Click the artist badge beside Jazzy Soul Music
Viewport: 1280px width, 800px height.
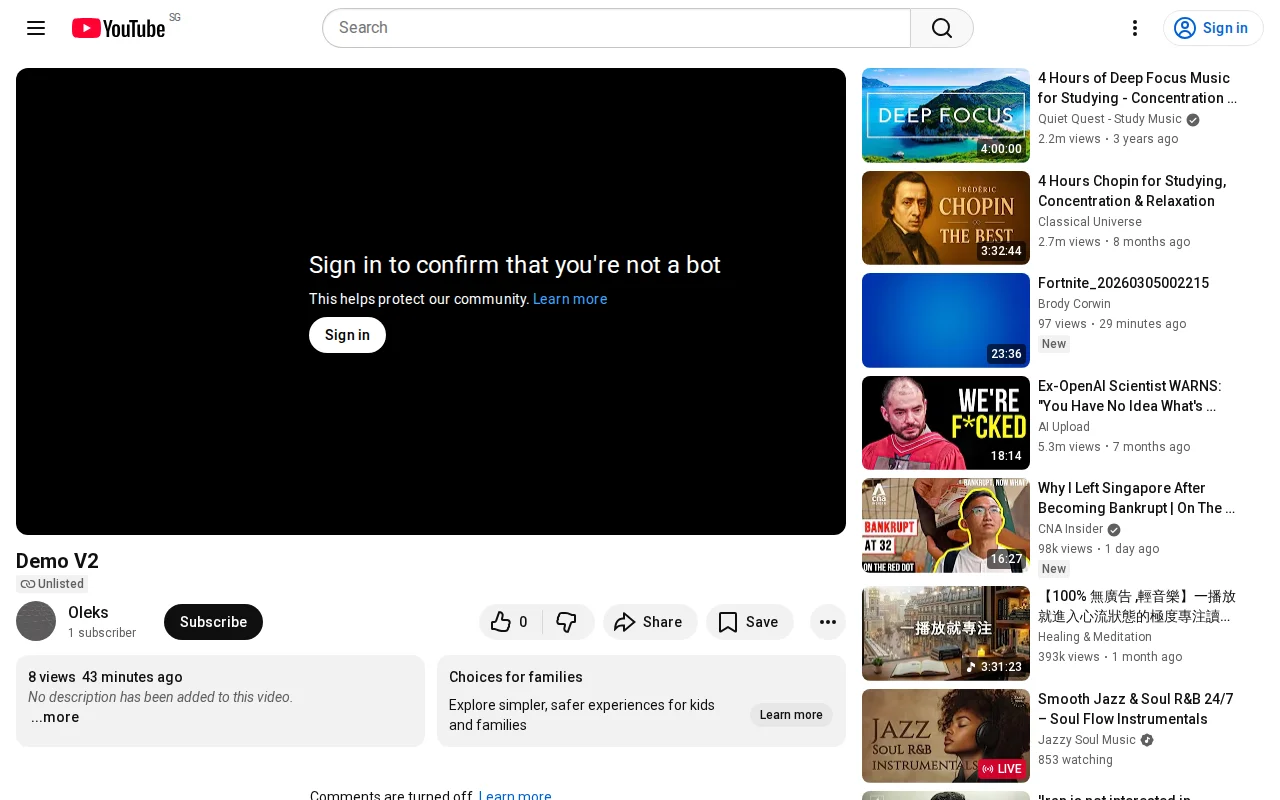pos(1147,741)
